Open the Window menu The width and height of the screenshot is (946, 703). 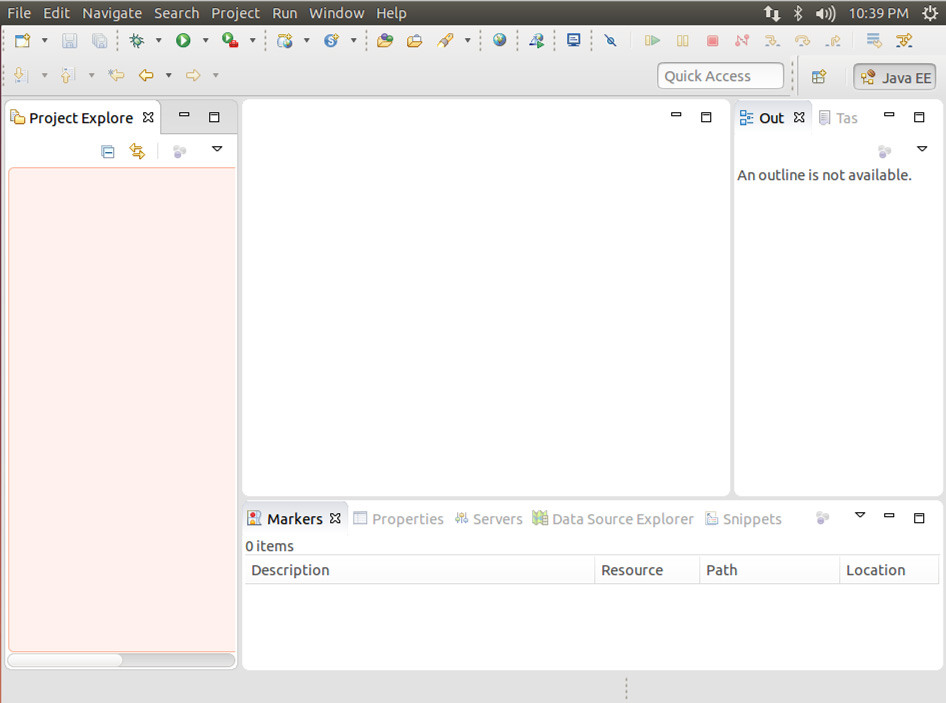click(336, 13)
